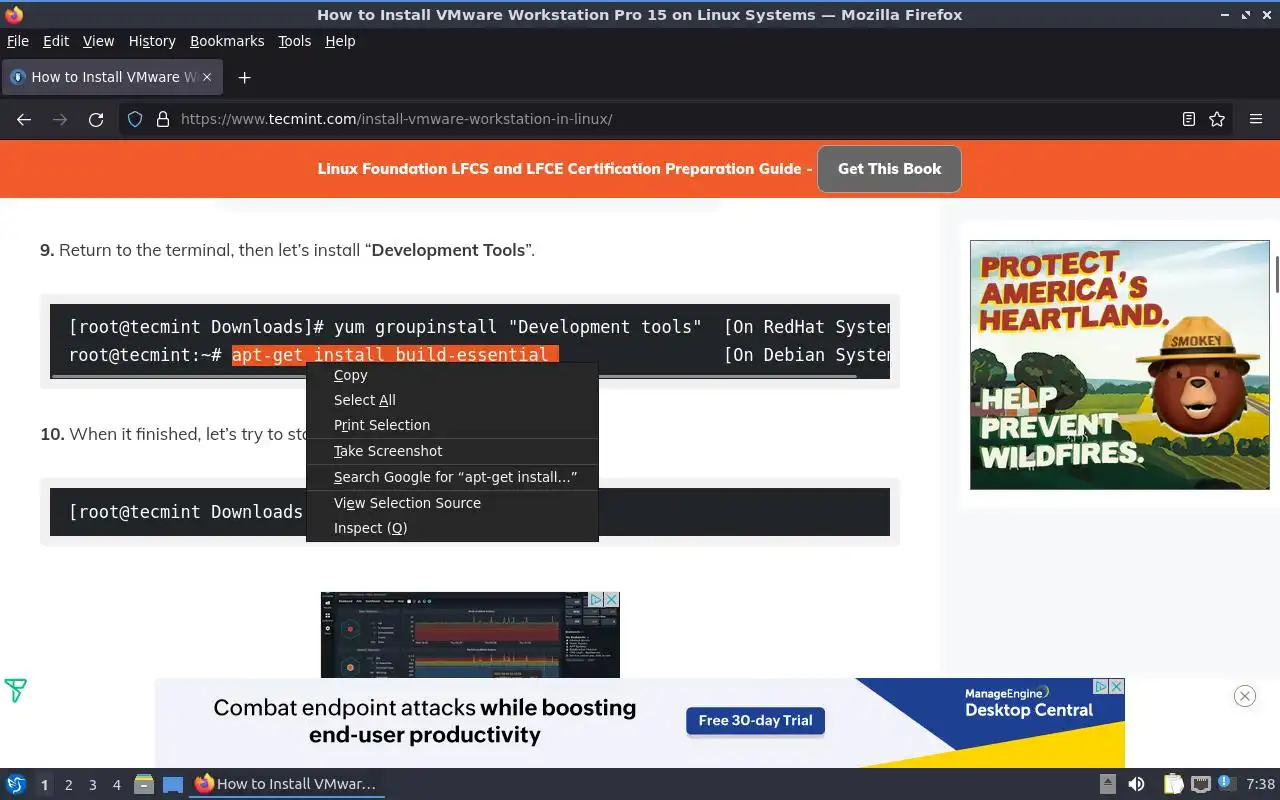This screenshot has width=1280, height=800.
Task: Select virtual desktop 1 in the pager
Action: (x=44, y=785)
